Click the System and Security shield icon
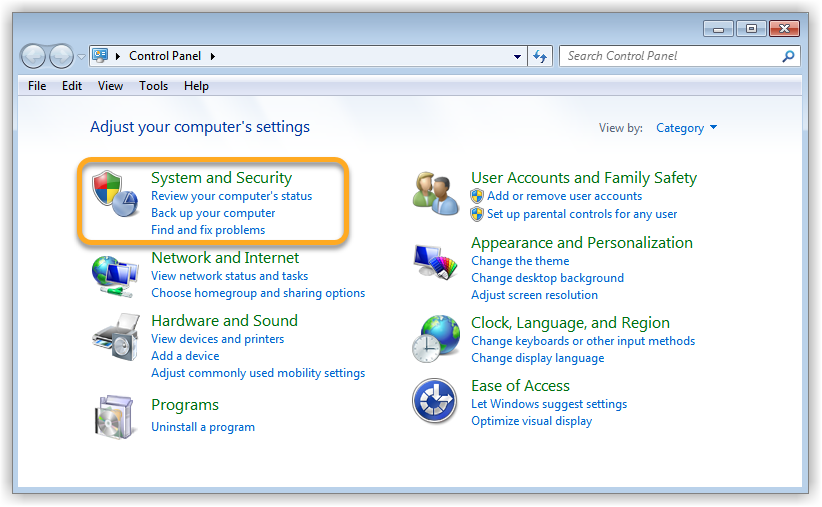822x507 pixels. pyautogui.click(x=114, y=192)
